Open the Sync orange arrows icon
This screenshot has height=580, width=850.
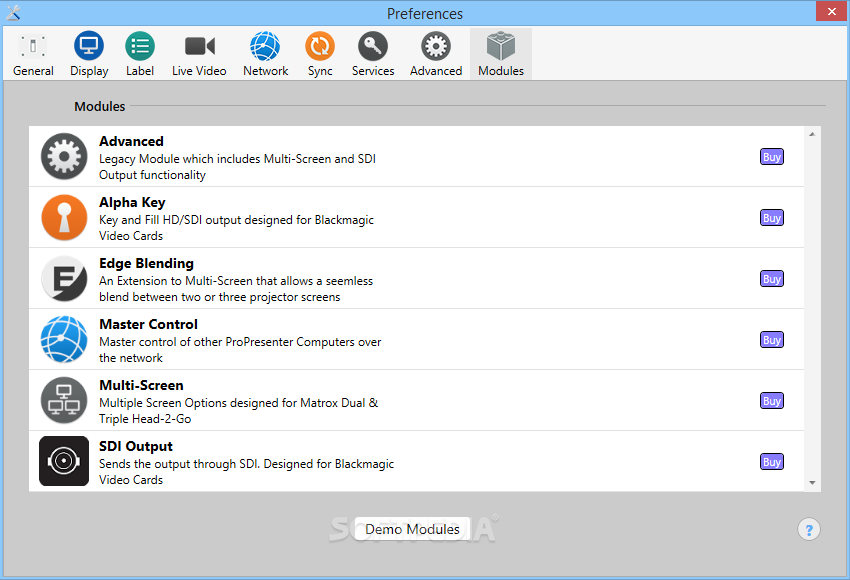[320, 46]
